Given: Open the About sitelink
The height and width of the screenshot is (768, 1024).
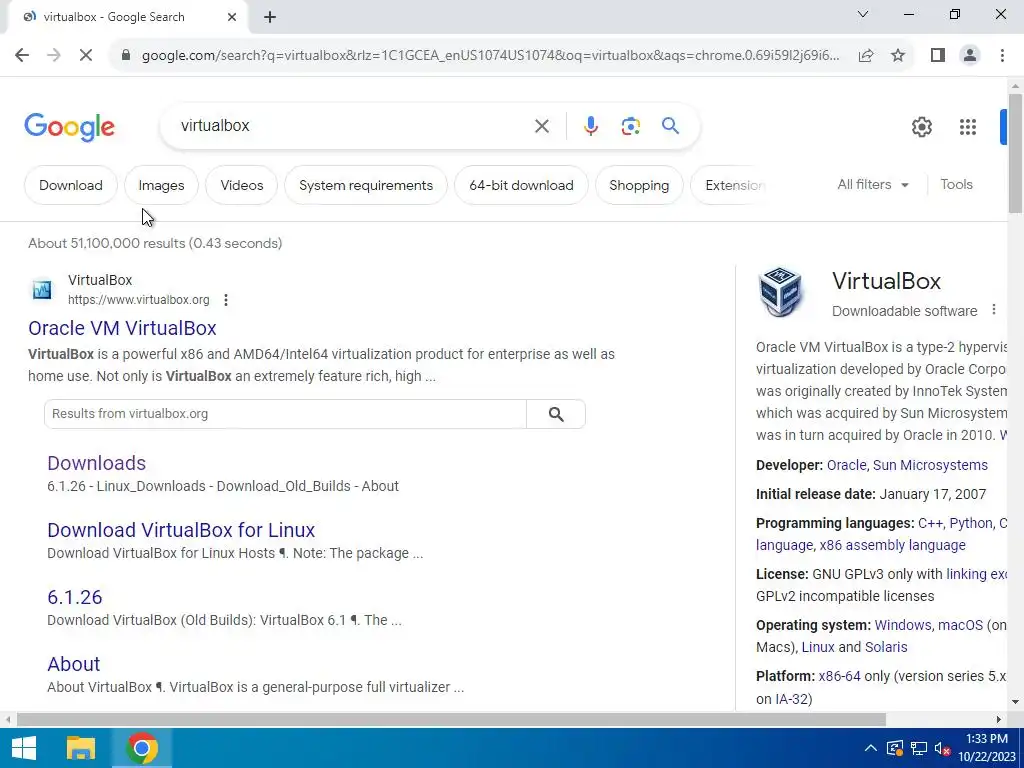Looking at the screenshot, I should [74, 664].
